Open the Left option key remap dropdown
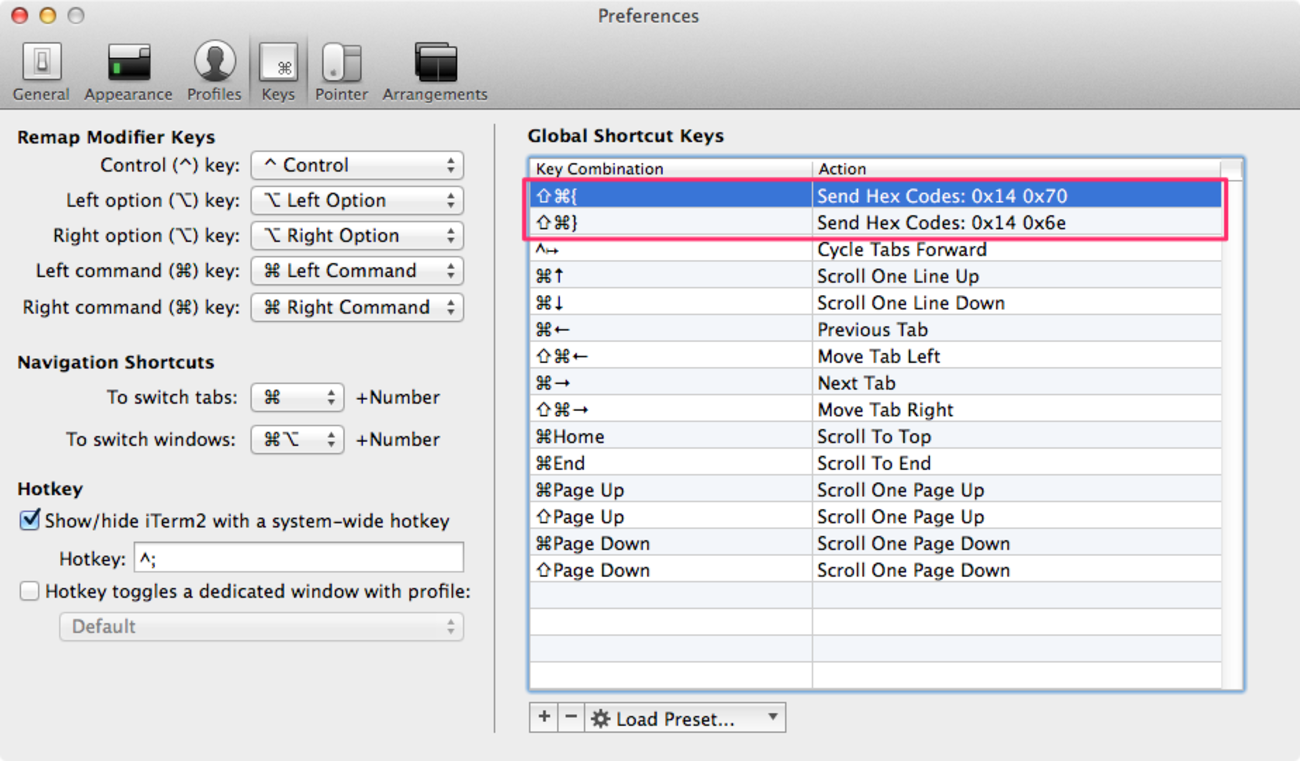The width and height of the screenshot is (1300, 761). click(357, 201)
